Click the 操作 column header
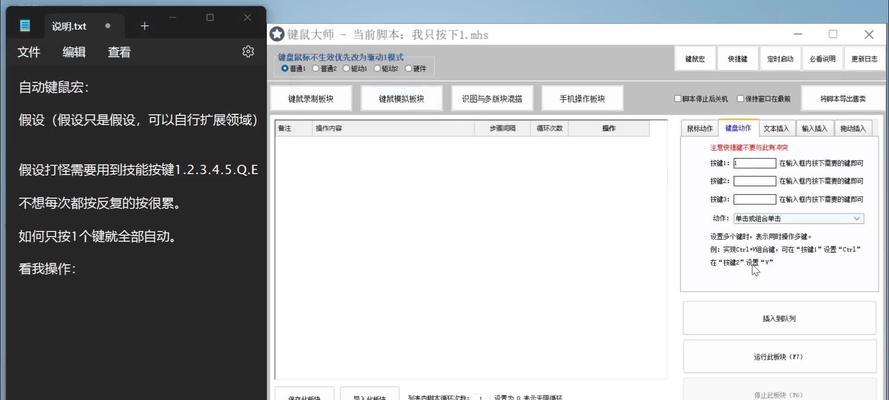 609,129
